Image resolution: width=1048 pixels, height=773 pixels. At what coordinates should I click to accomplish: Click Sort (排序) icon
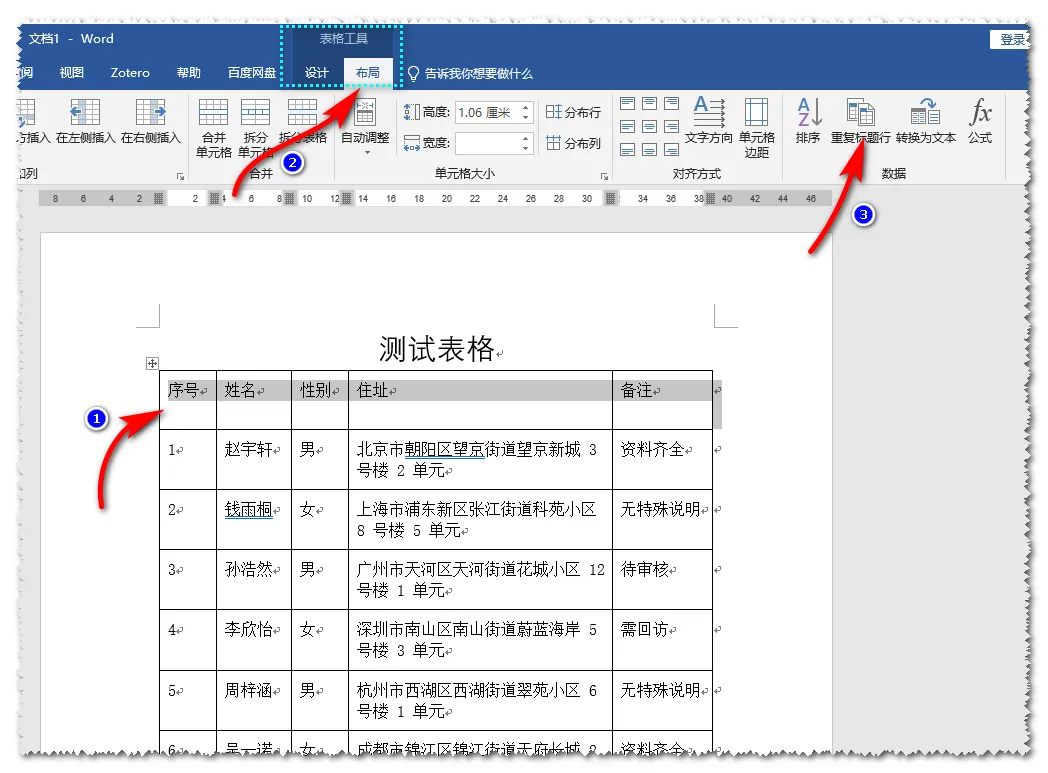point(809,112)
